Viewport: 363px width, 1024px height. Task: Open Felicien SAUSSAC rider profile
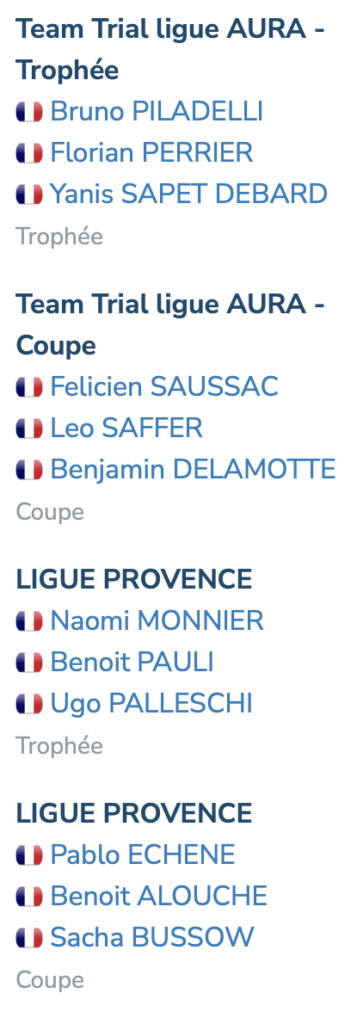tap(165, 387)
